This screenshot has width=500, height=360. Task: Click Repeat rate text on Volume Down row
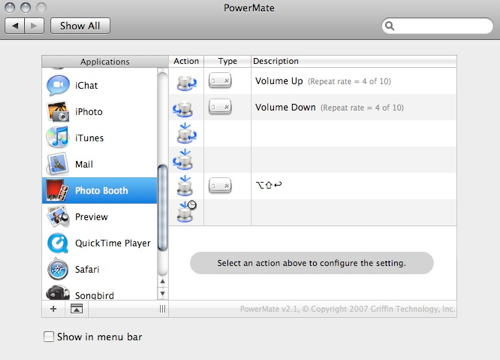pyautogui.click(x=362, y=108)
